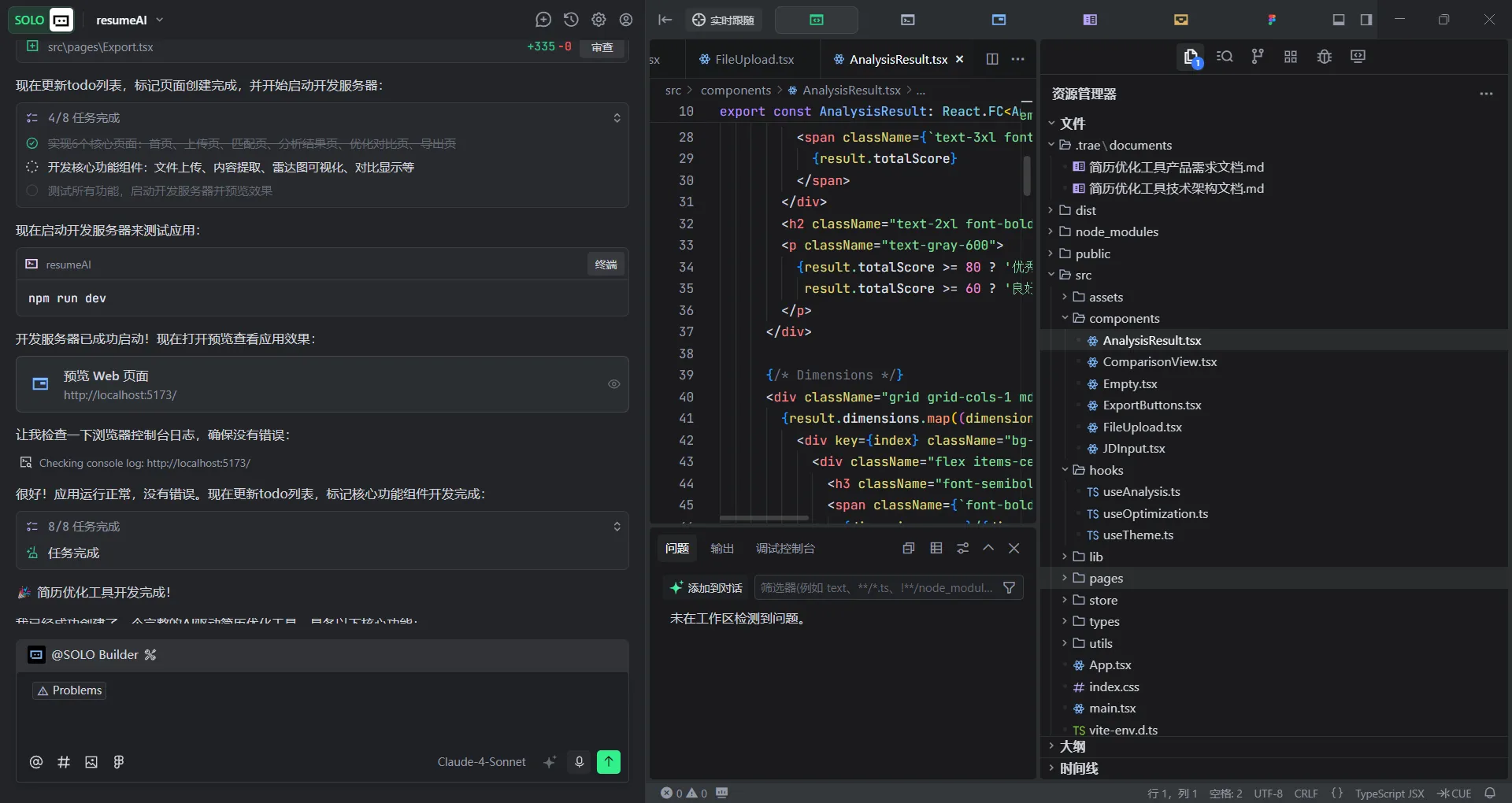Collapse the hooks folder

point(1106,470)
